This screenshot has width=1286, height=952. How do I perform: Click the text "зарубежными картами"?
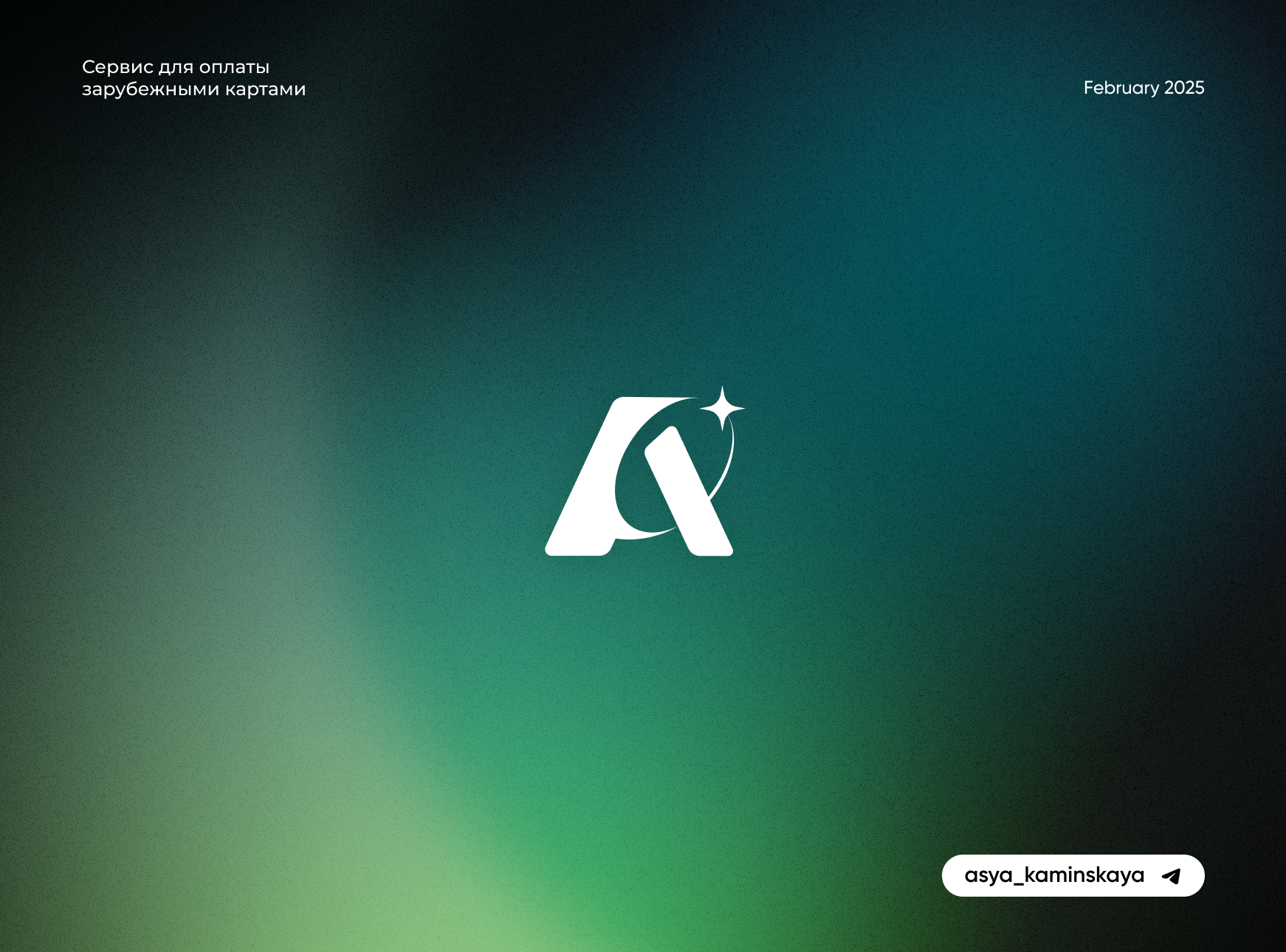click(193, 89)
